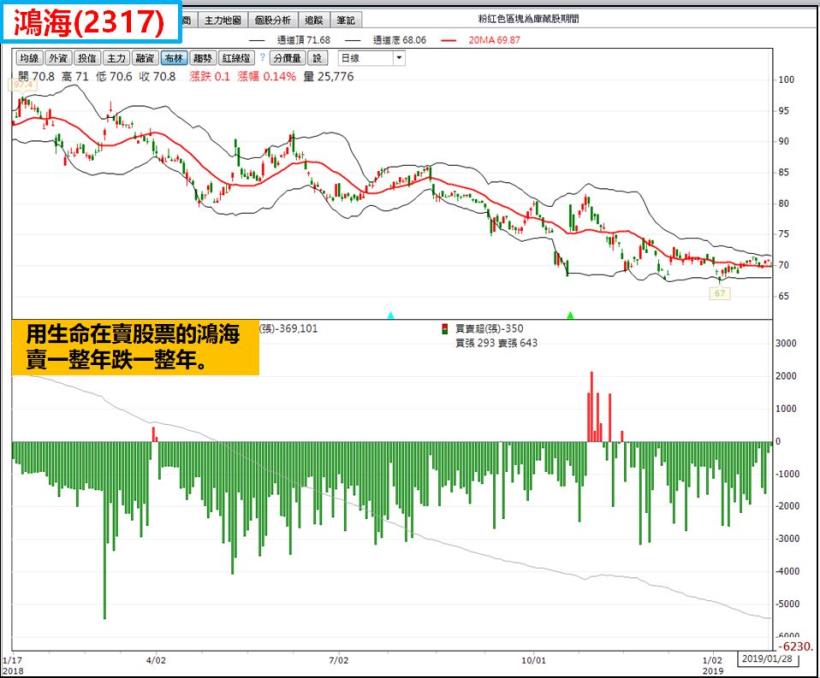This screenshot has width=820, height=678.
Task: Switch to the 追蹤 tab
Action: [x=314, y=20]
